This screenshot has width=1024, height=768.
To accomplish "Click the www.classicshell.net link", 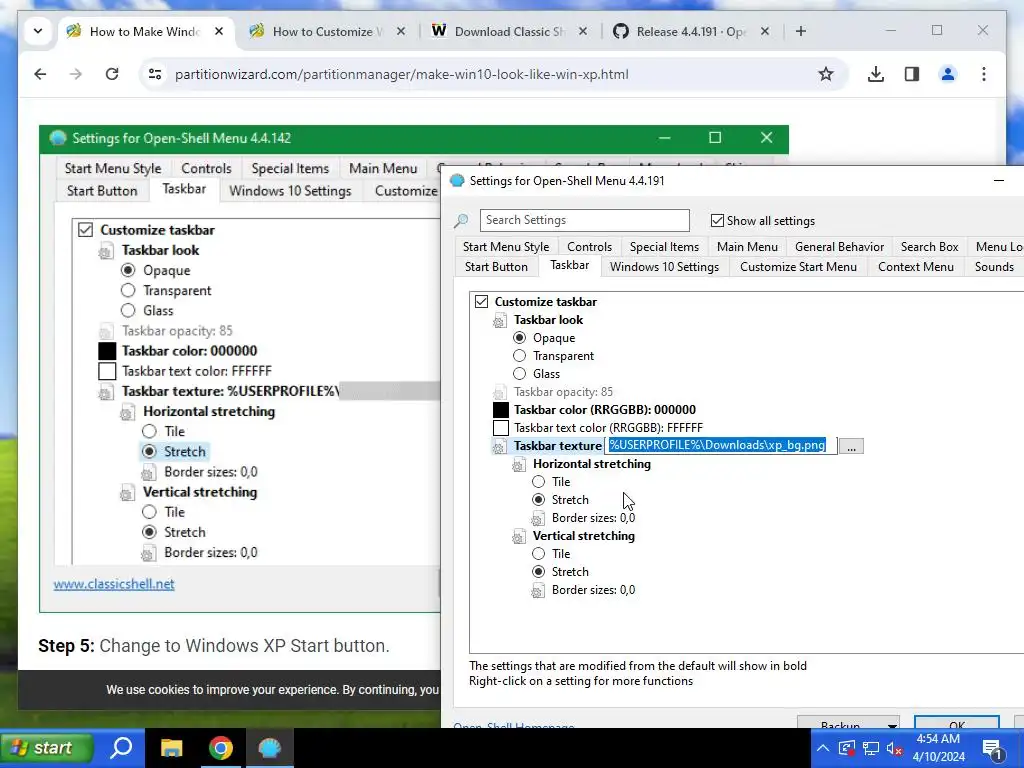I will point(114,584).
